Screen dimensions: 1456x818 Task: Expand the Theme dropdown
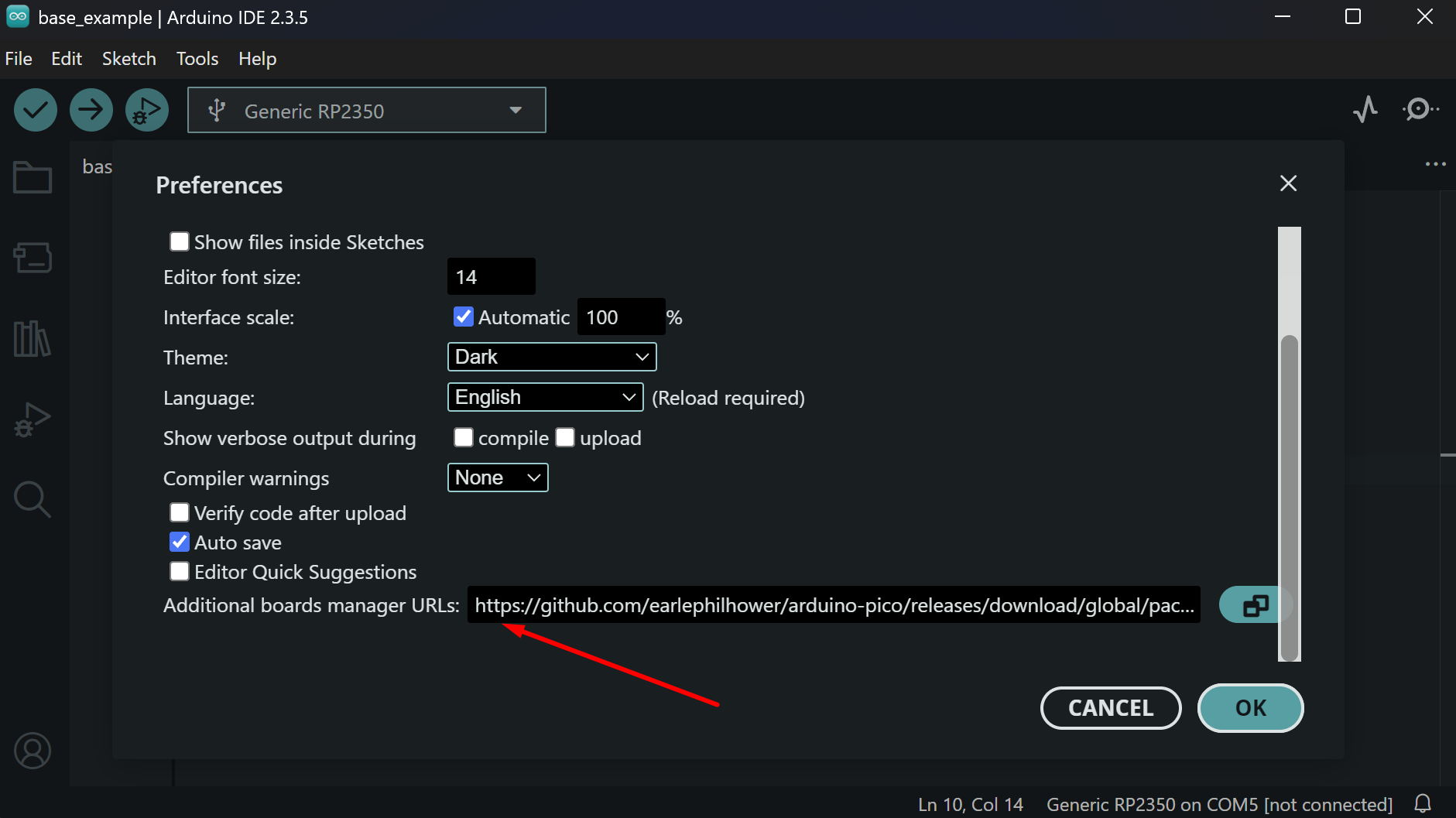pyautogui.click(x=552, y=357)
